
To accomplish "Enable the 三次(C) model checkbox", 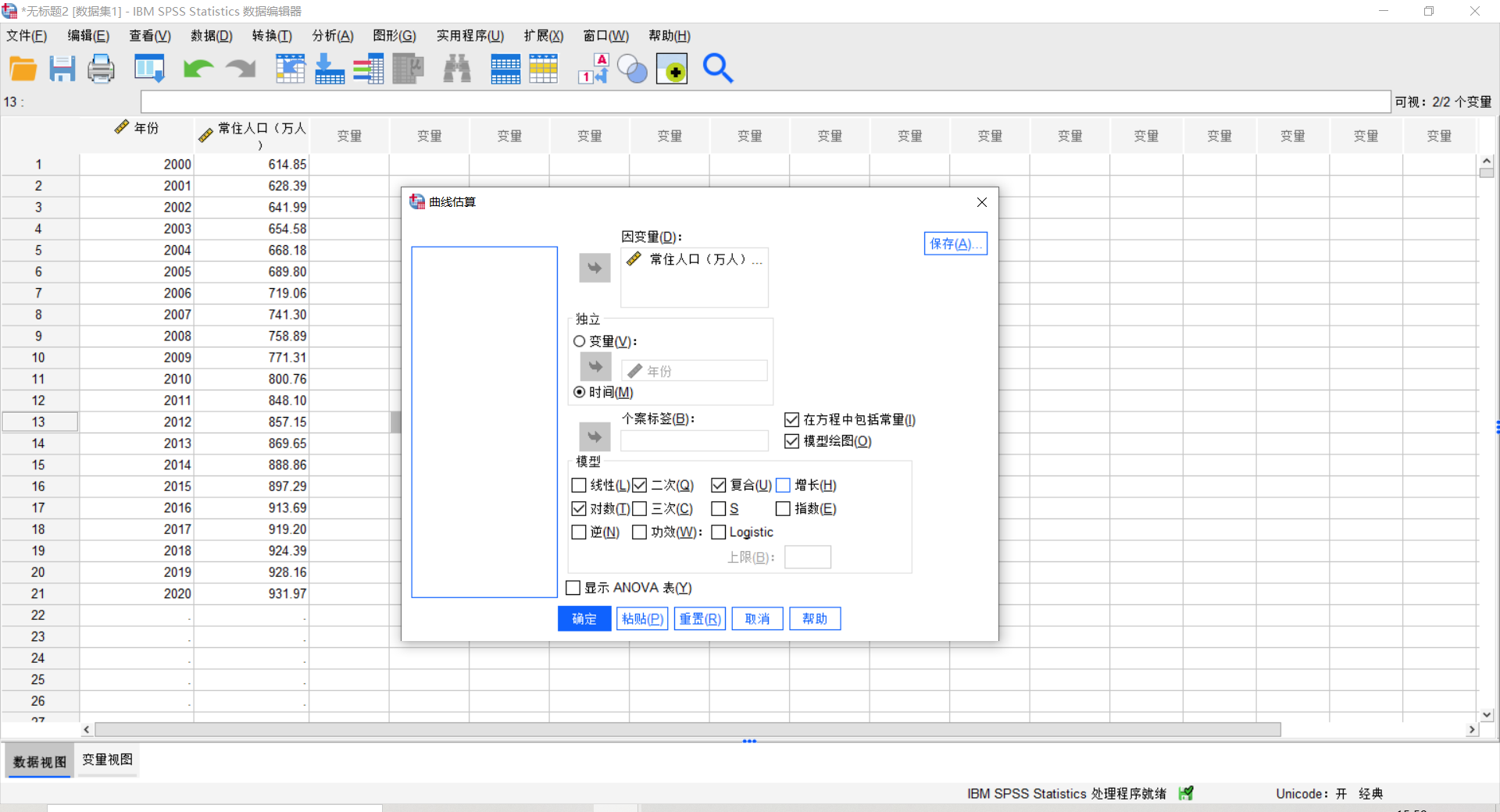I will click(x=640, y=509).
